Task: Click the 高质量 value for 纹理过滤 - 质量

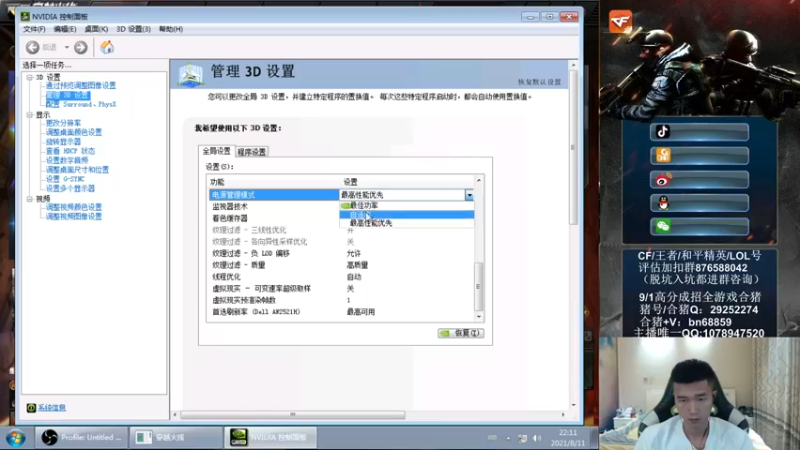Action: point(357,265)
